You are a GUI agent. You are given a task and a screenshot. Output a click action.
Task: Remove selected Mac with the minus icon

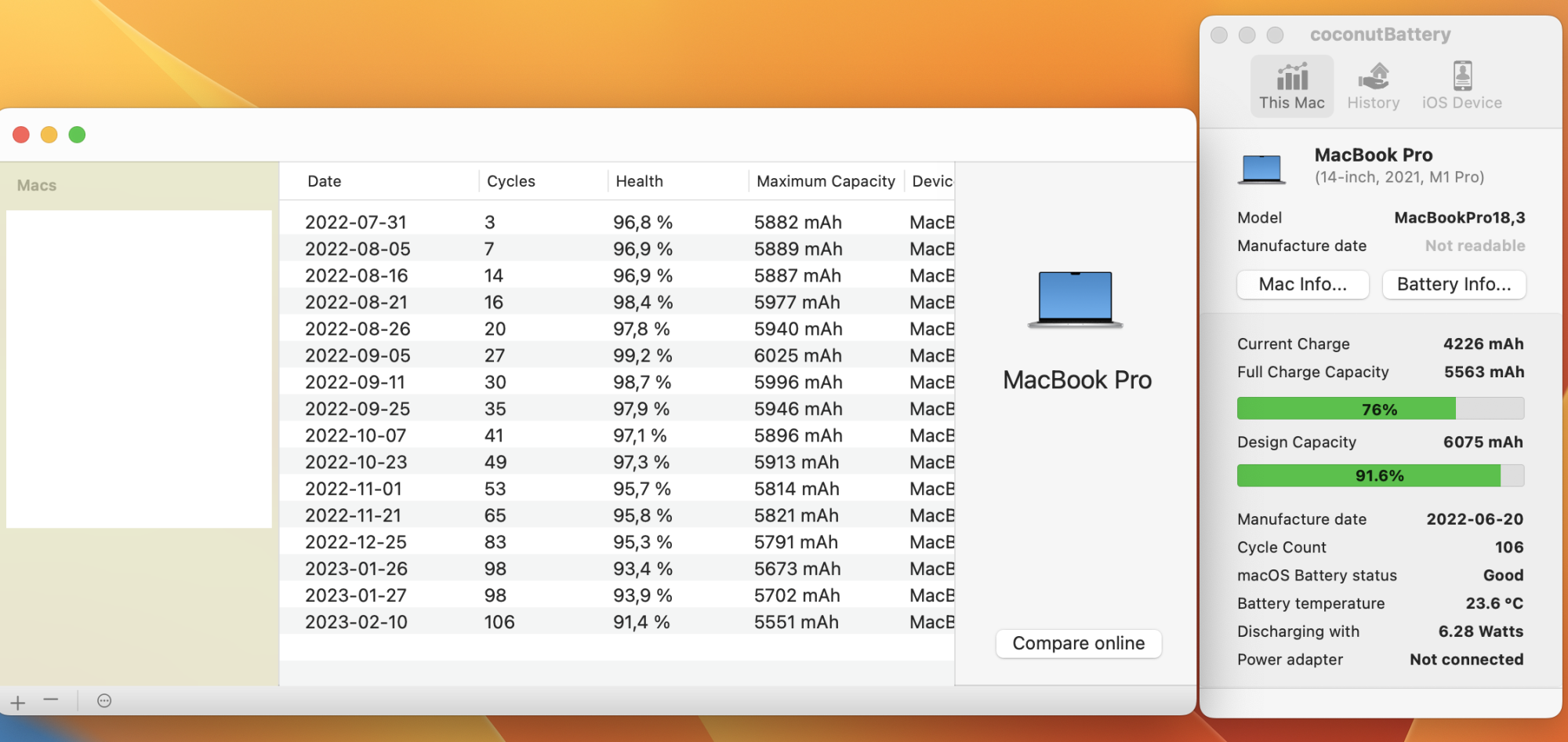[51, 700]
